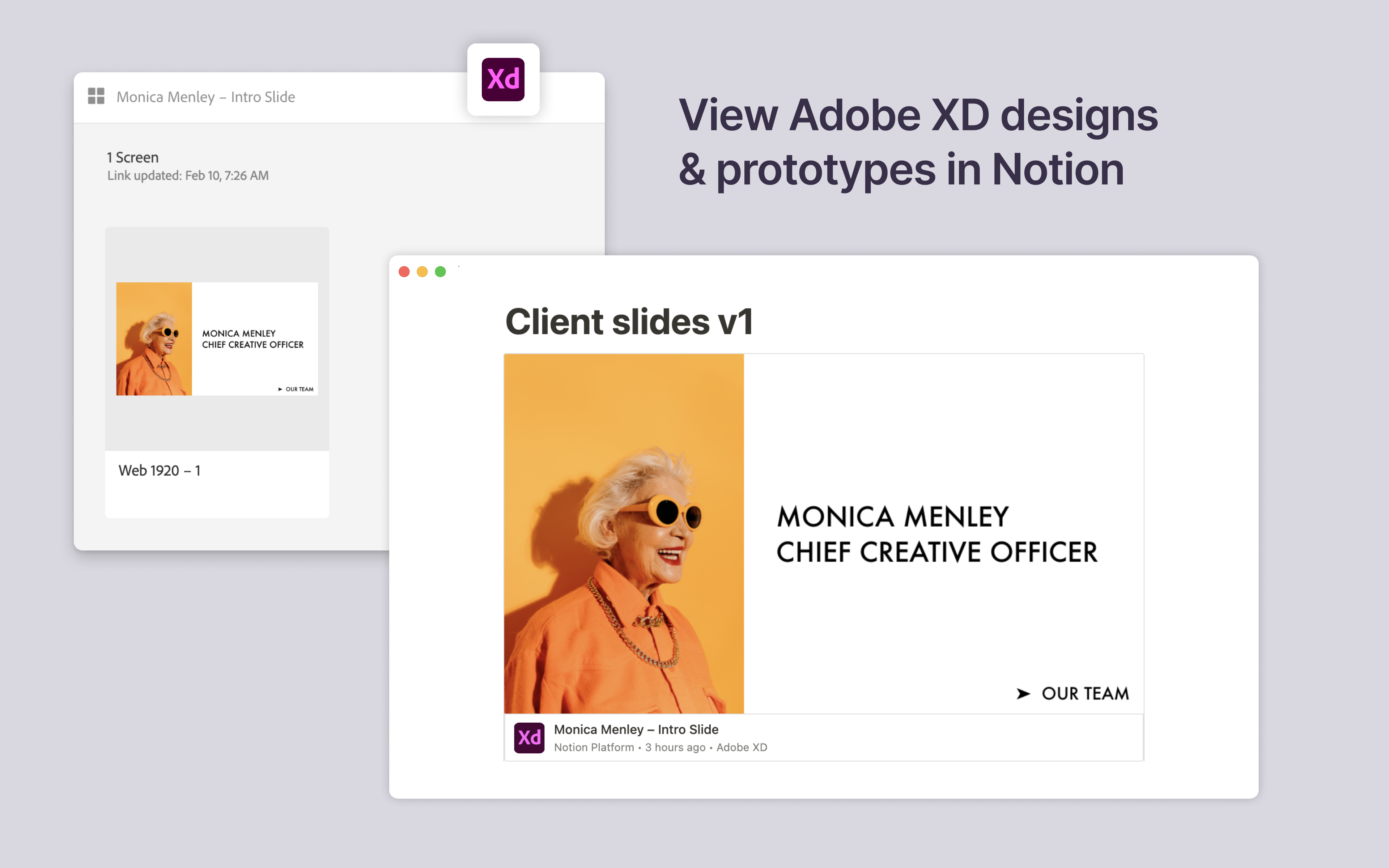Open the Web 1920 – 1 screen thumbnail
The width and height of the screenshot is (1389, 868).
[217, 339]
